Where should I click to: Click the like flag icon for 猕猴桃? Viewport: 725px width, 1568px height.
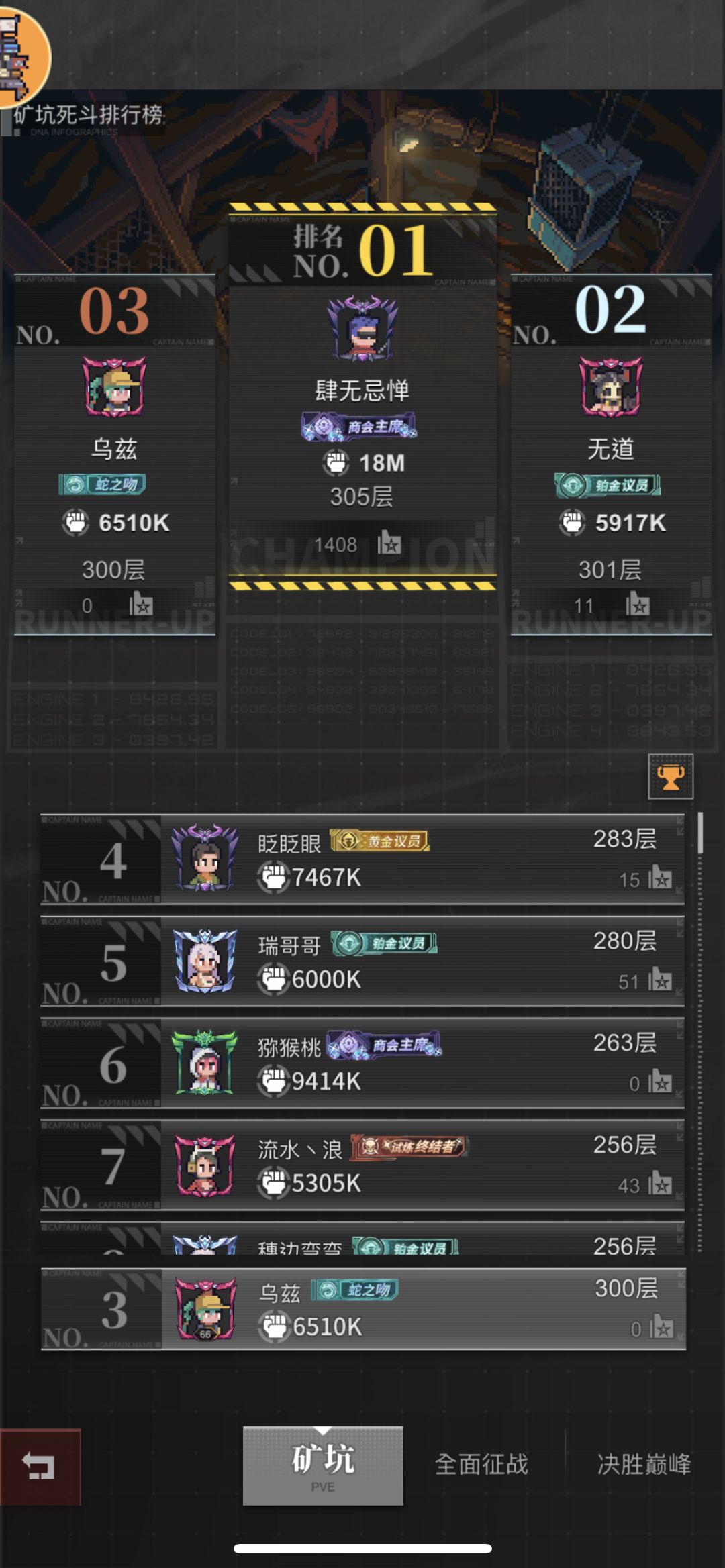tap(661, 1081)
